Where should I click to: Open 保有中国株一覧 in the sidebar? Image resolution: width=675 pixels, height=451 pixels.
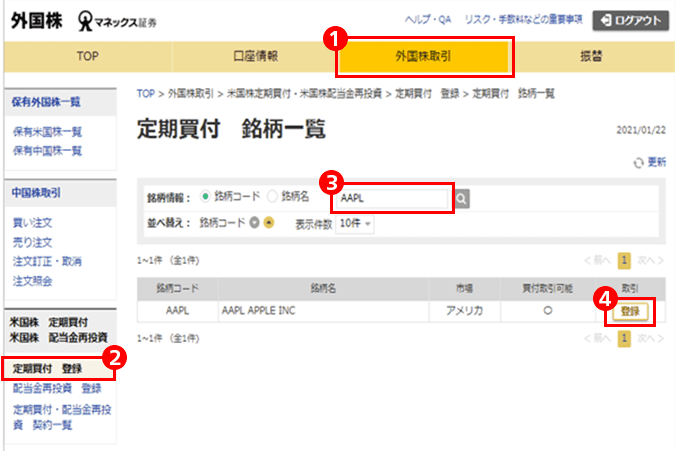coord(47,151)
